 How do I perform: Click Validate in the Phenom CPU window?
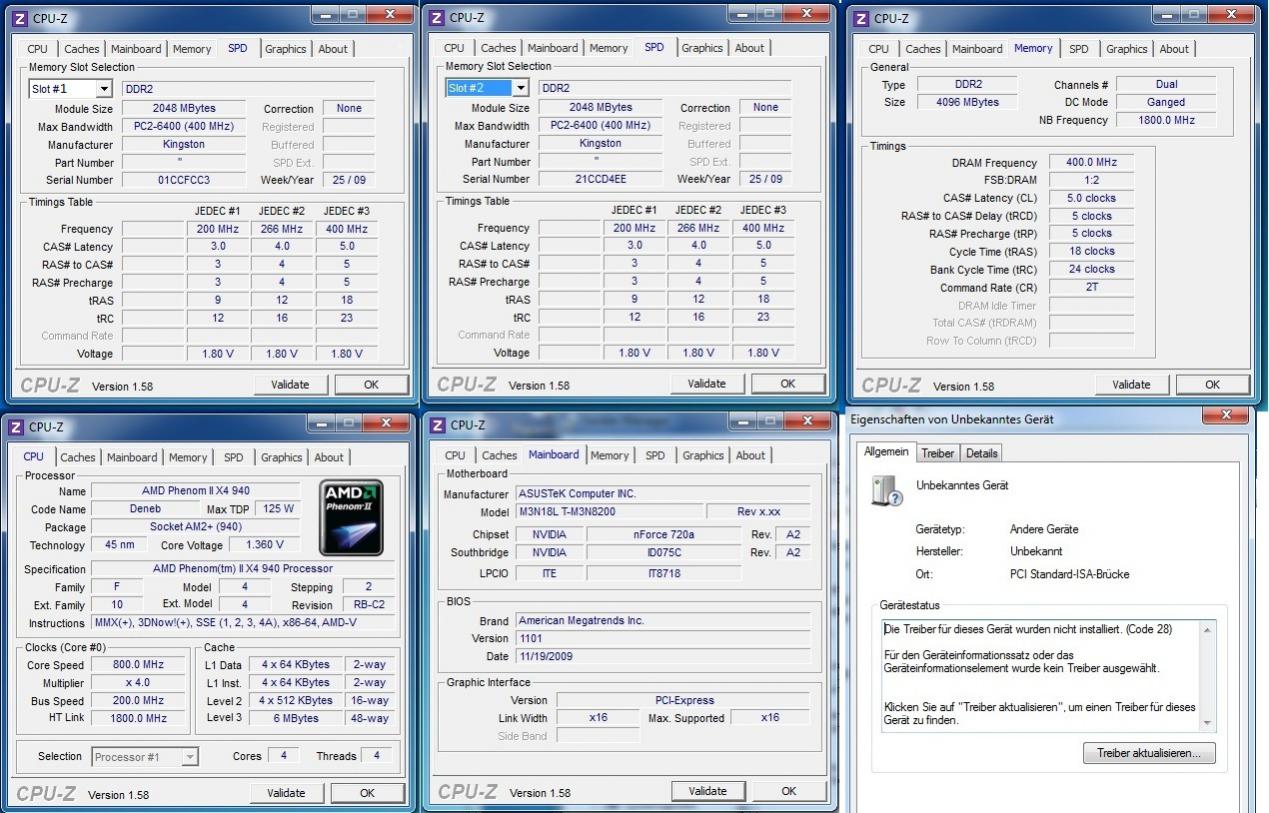coord(286,793)
